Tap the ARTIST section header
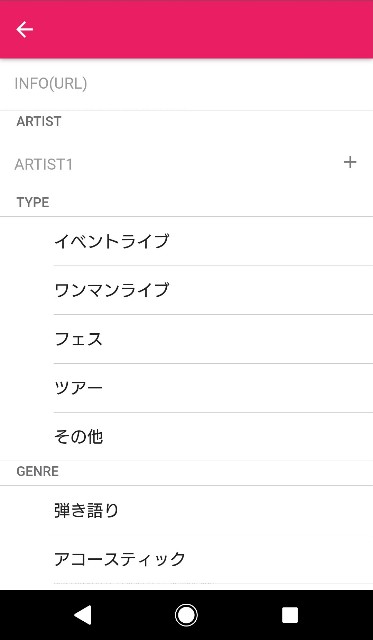Screen dimensions: 373x640 (39, 121)
